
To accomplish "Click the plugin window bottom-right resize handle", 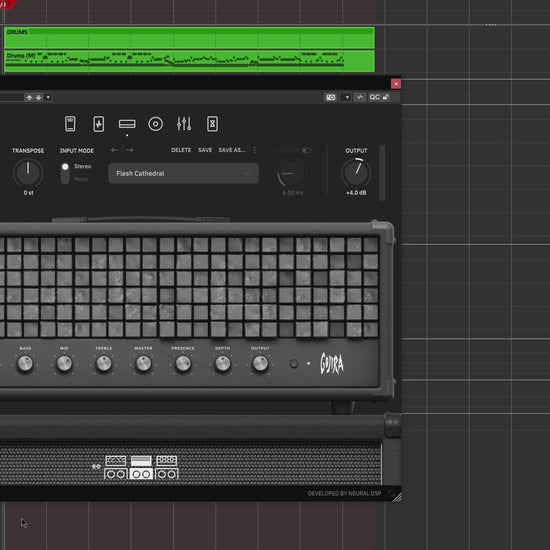I will click(x=397, y=497).
